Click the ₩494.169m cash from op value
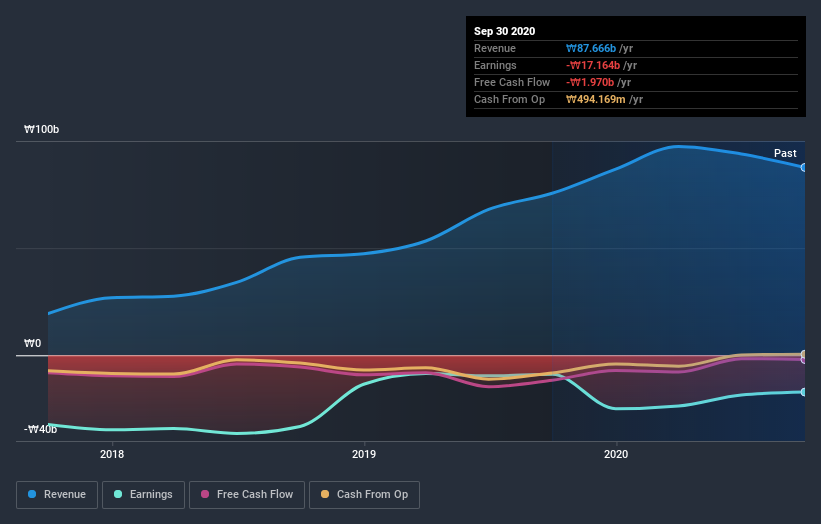 click(x=595, y=99)
